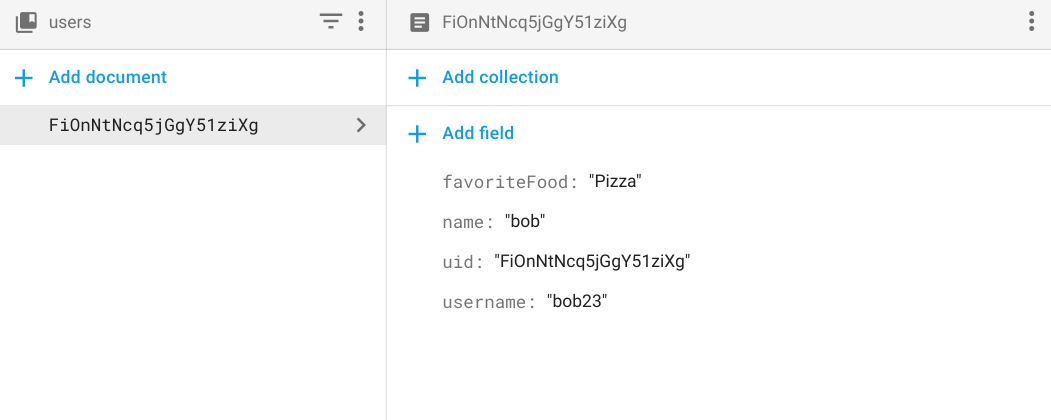Image resolution: width=1051 pixels, height=420 pixels.
Task: Expand document via right chevron arrow
Action: 361,126
